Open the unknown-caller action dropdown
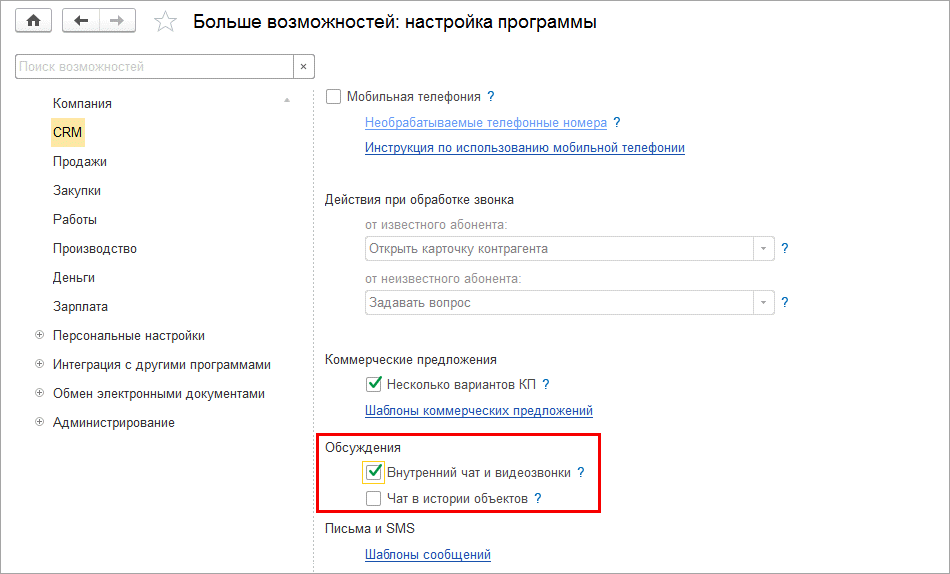 764,302
